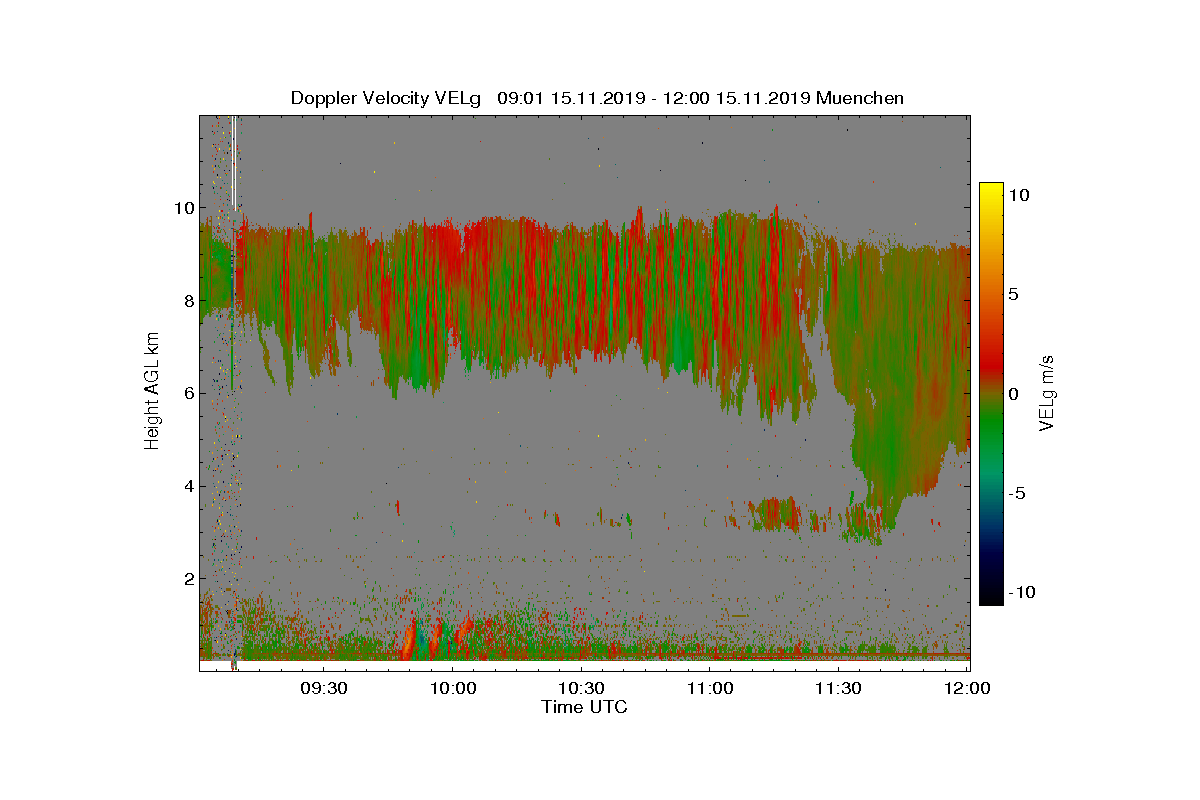The height and width of the screenshot is (800, 1200).
Task: Click the "11:00" time tick label
Action: click(709, 688)
